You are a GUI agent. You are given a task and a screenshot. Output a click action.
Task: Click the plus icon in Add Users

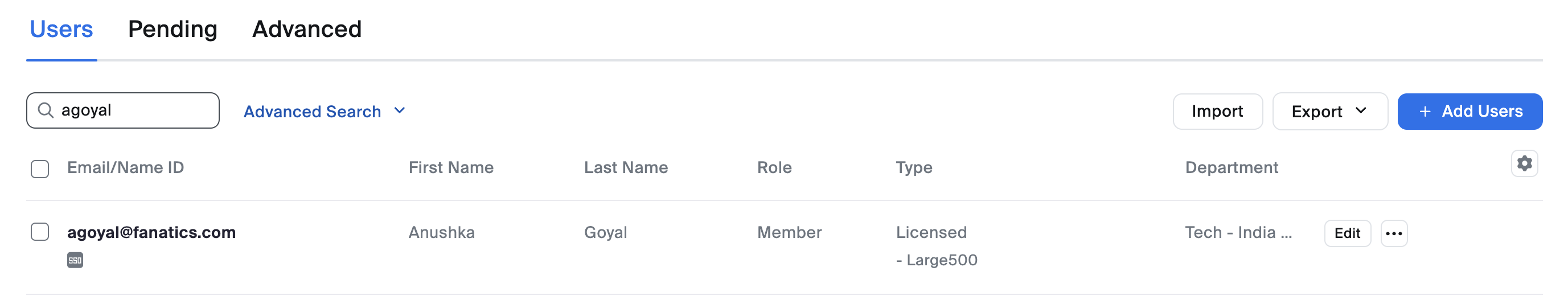1425,112
